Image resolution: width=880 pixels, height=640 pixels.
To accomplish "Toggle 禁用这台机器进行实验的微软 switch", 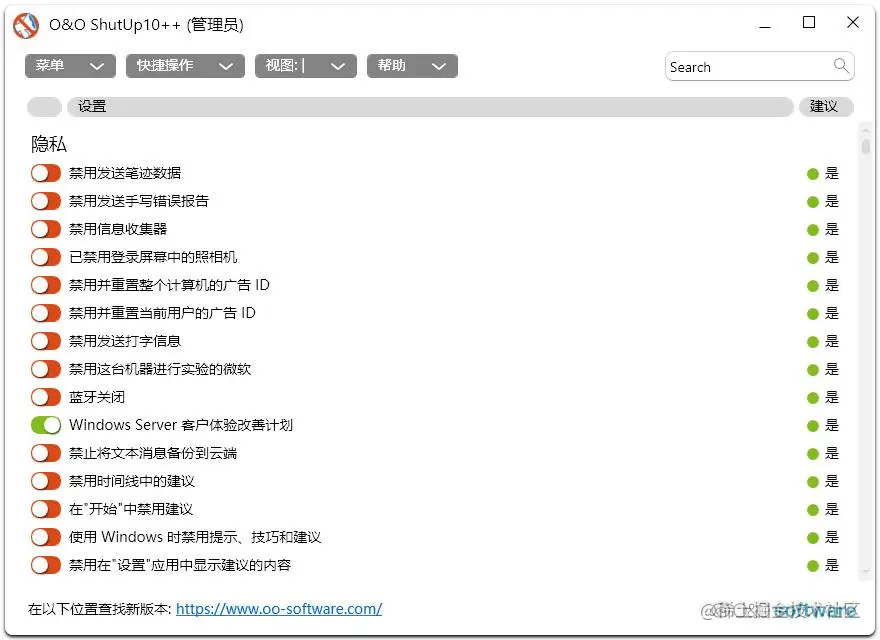I will pos(45,369).
